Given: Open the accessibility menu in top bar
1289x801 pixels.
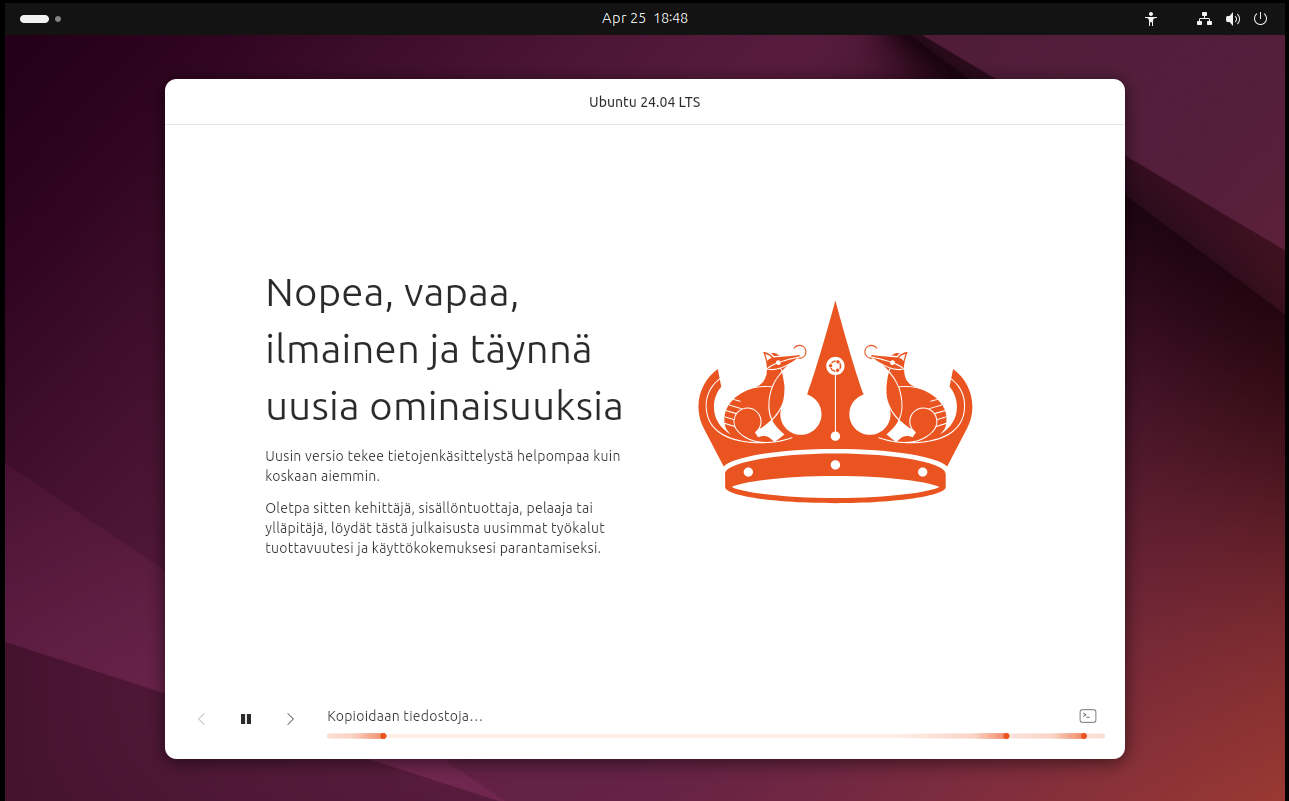Looking at the screenshot, I should 1151,18.
